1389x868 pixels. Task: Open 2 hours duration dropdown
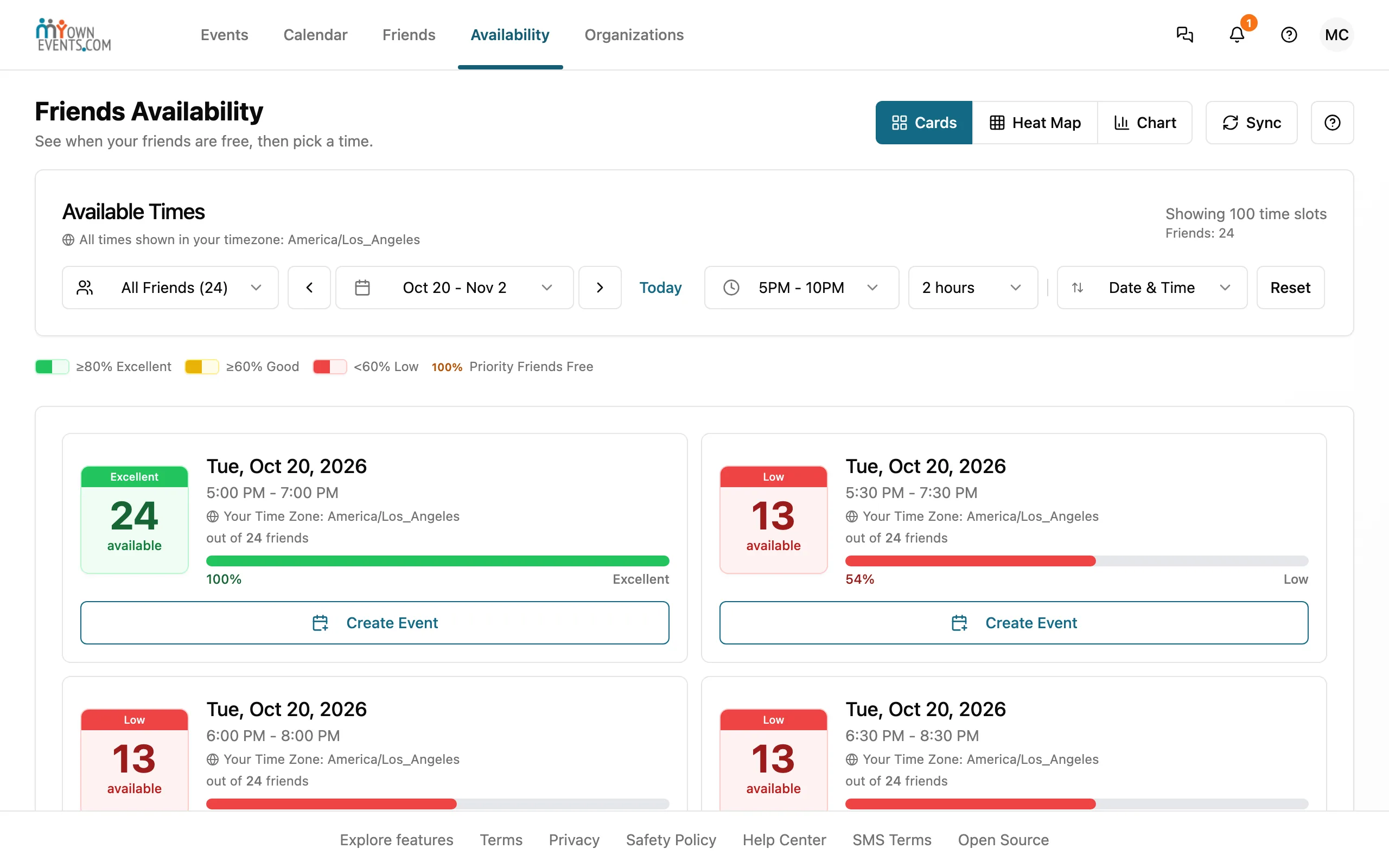(x=973, y=287)
